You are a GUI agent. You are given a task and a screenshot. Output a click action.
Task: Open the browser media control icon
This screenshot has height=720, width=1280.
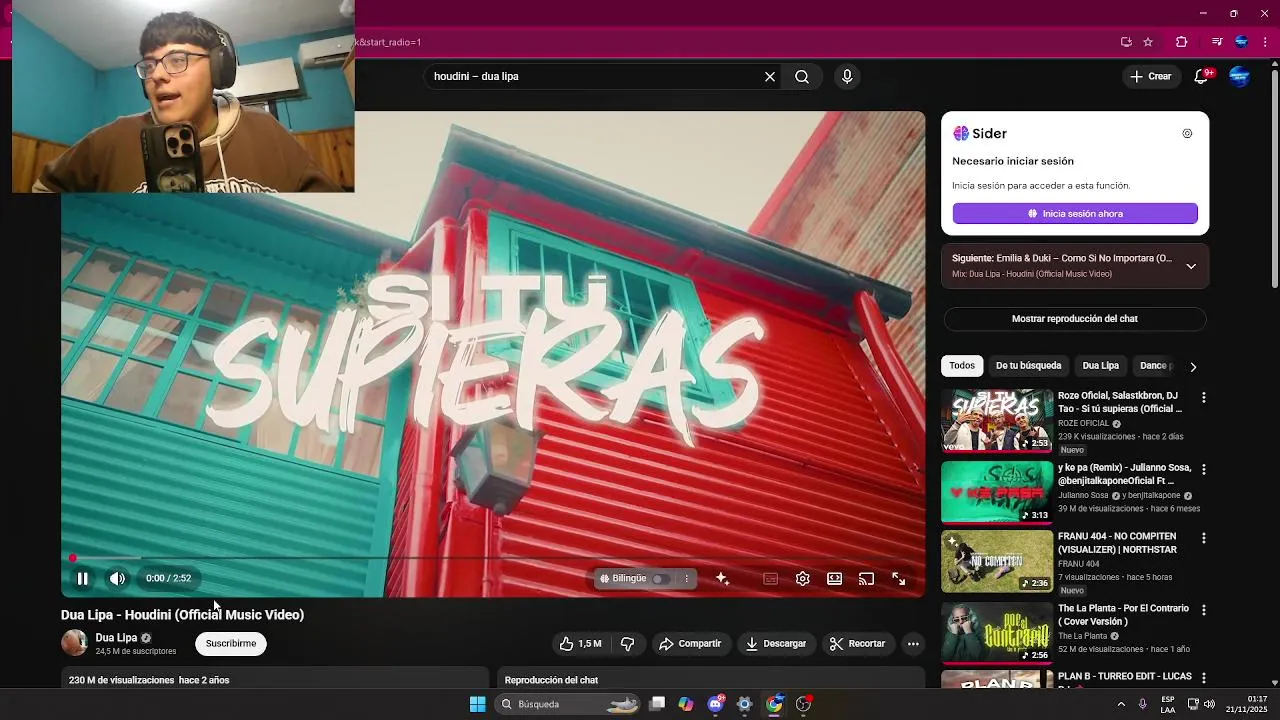coord(1216,42)
